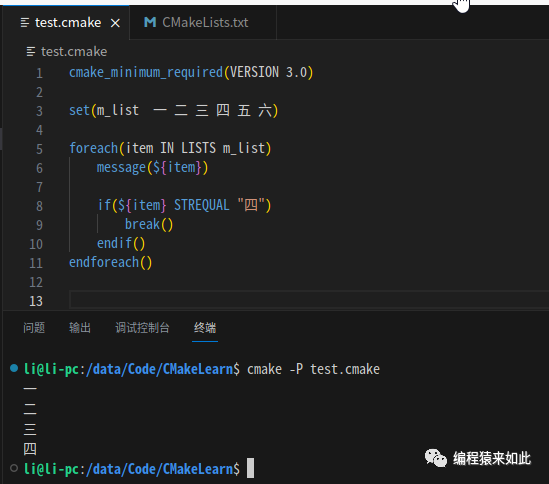Click 'cmake -P test.cmake' command in terminal

click(313, 369)
